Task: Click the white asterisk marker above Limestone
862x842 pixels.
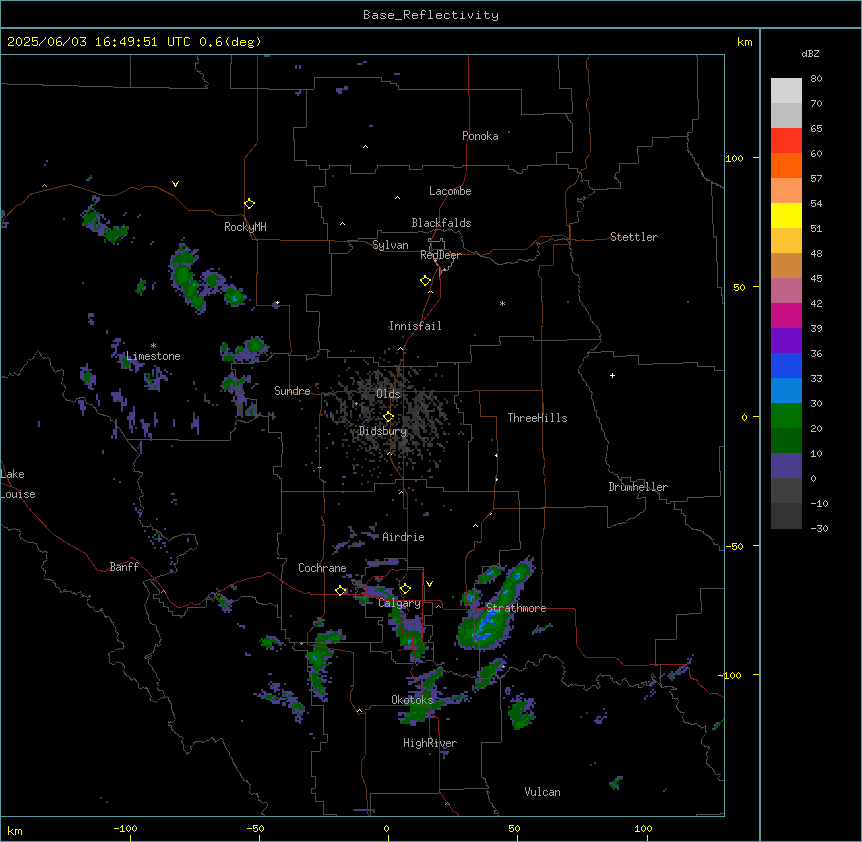Action: [153, 346]
